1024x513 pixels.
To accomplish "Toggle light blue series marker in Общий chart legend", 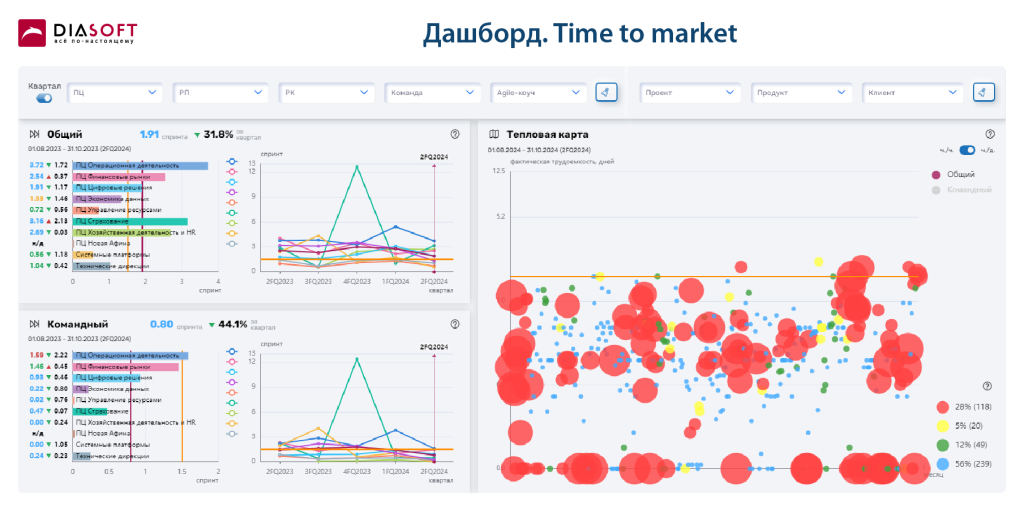I will 232,182.
